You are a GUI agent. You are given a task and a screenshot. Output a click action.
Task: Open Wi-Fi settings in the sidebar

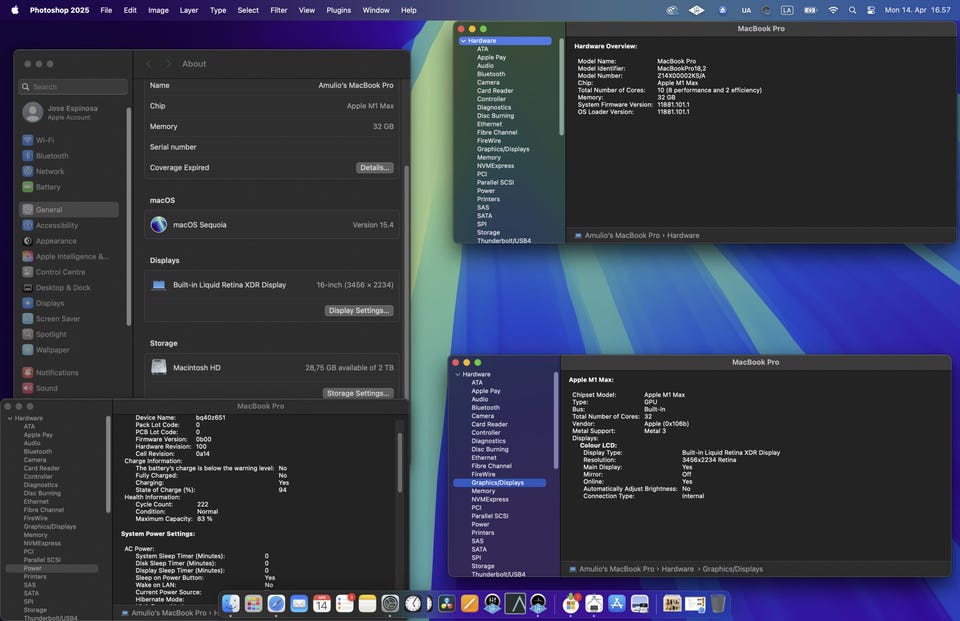point(45,140)
